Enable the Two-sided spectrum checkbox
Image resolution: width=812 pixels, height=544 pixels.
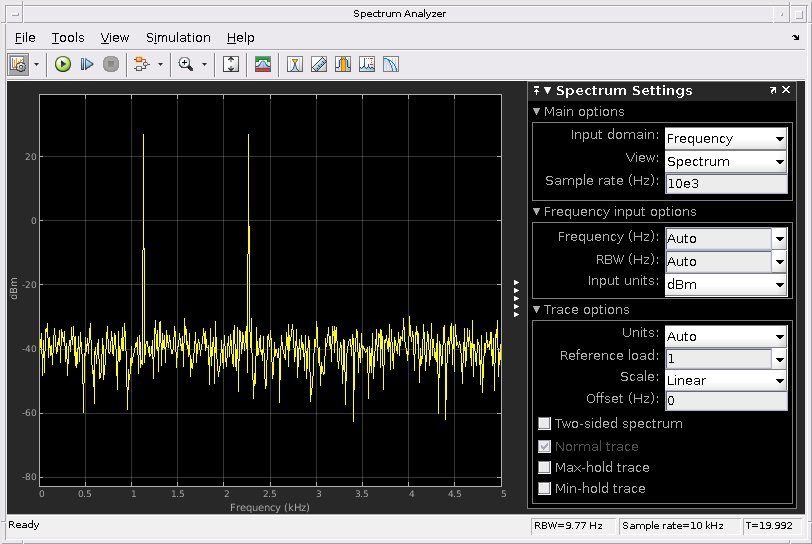coord(545,424)
